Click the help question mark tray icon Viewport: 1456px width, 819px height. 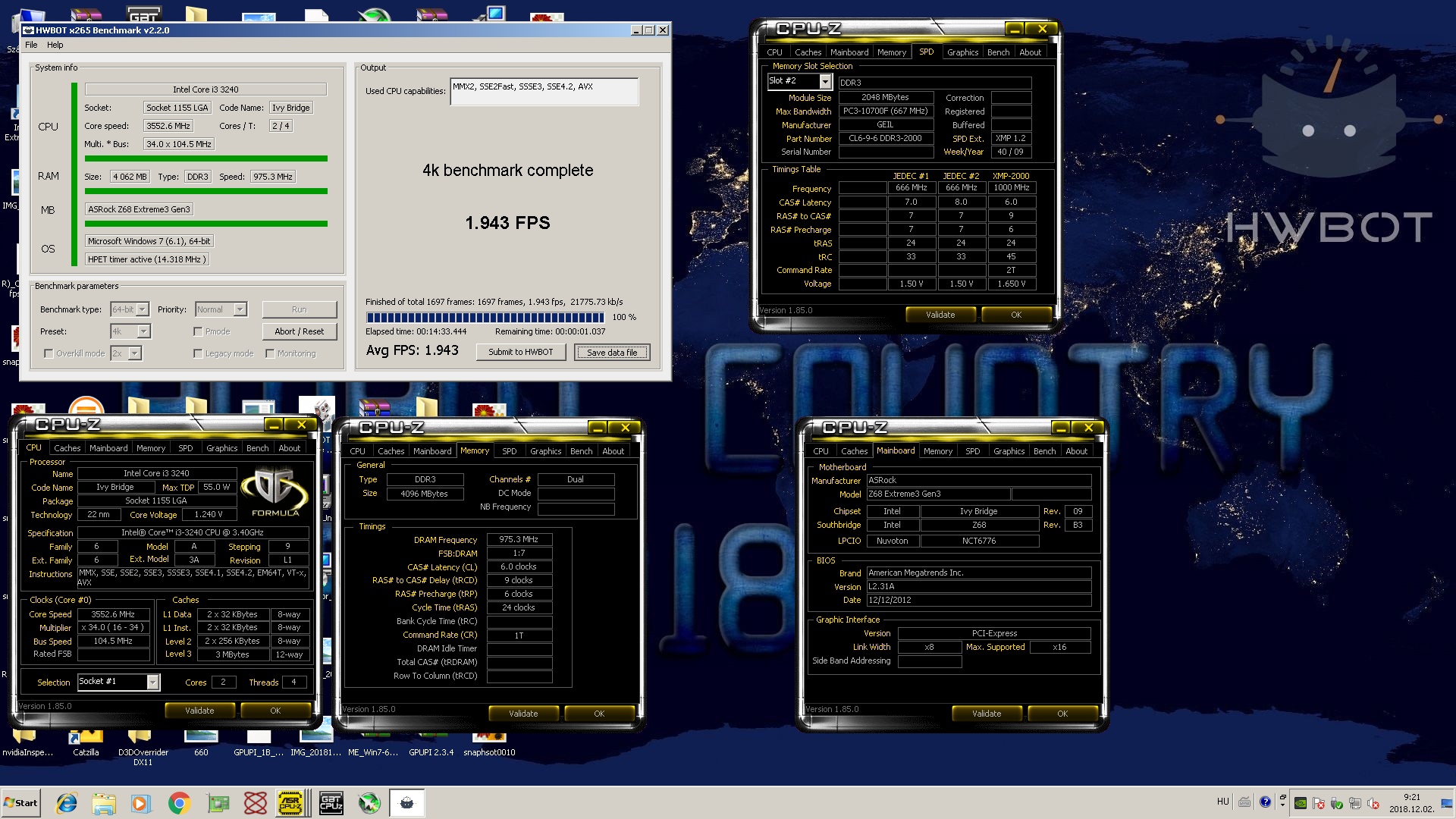click(x=1265, y=802)
